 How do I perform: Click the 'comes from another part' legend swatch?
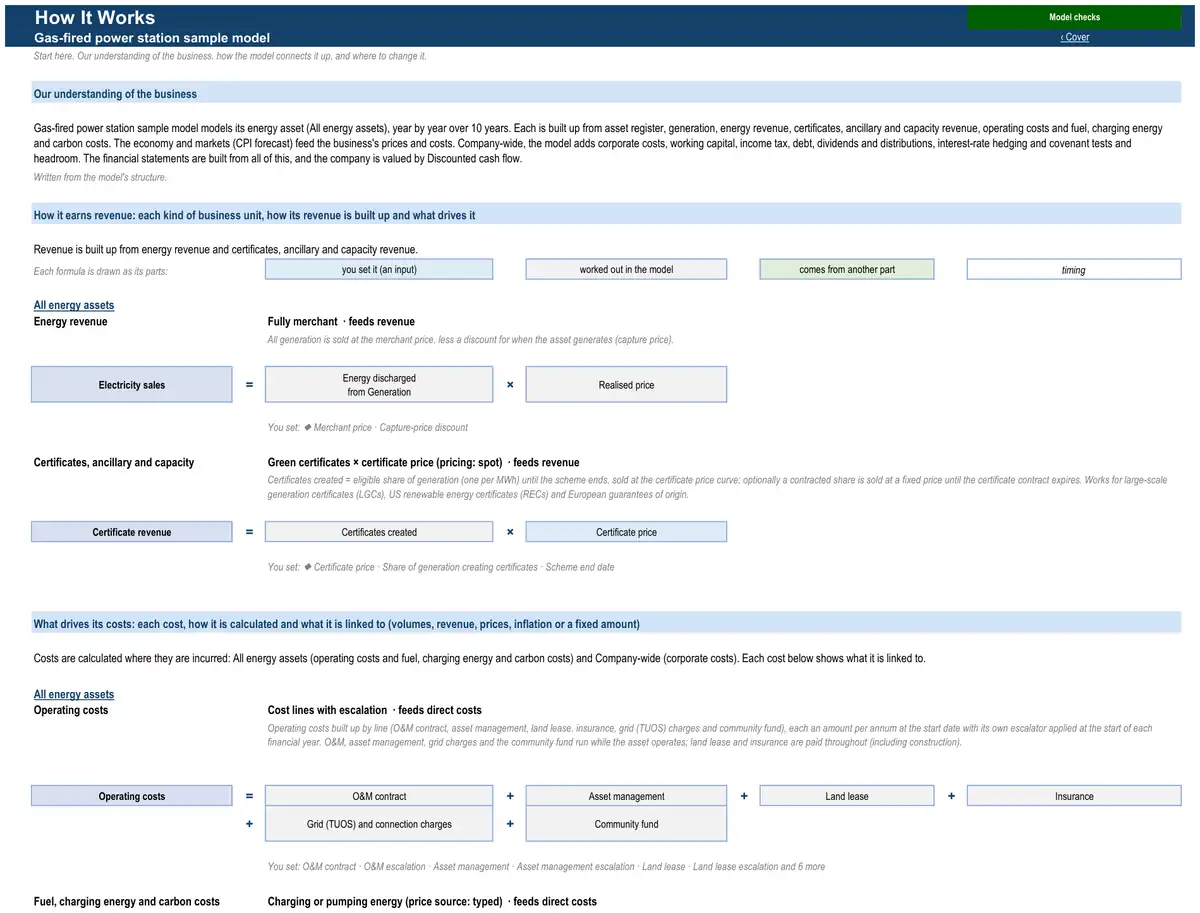[x=847, y=269]
